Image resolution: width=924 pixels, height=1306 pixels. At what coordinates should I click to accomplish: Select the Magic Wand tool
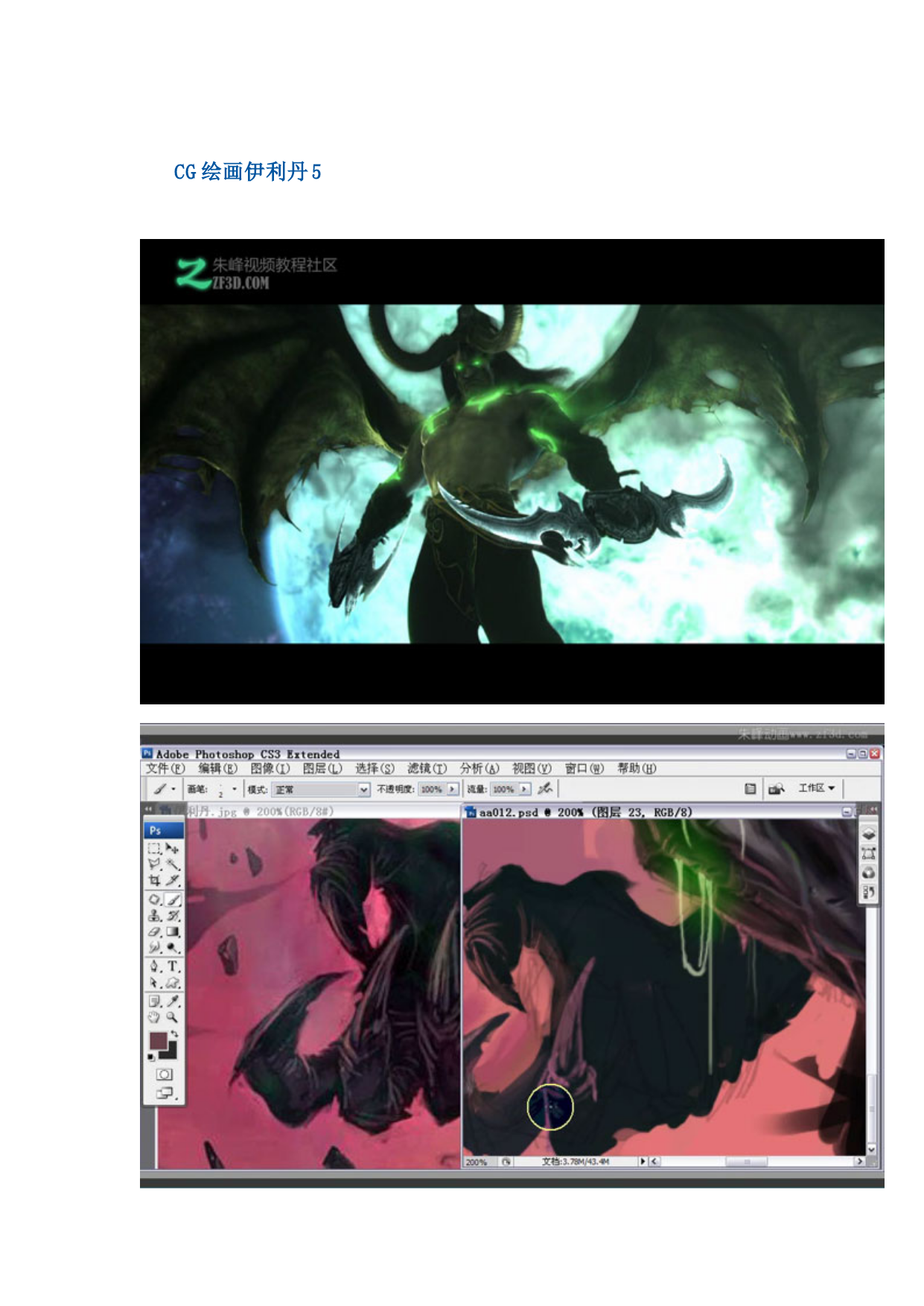(173, 864)
